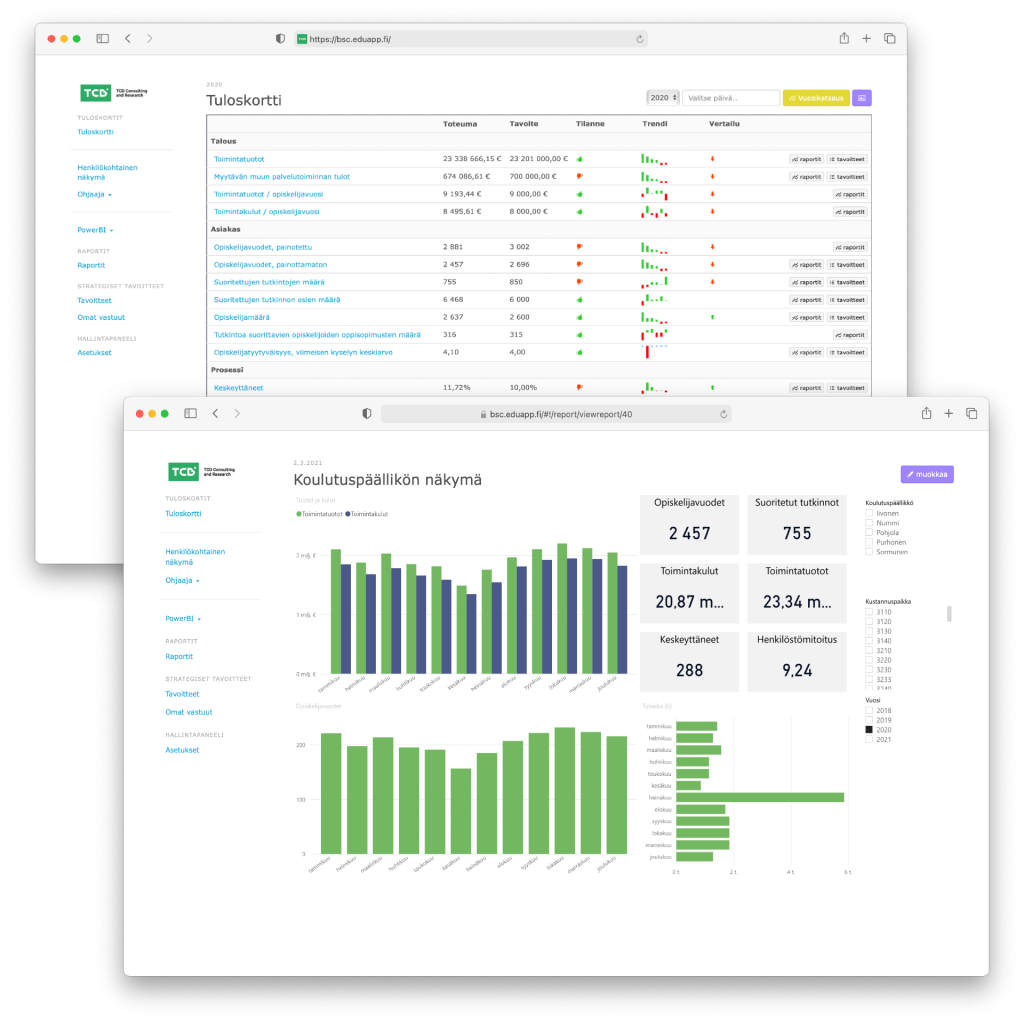Toggle the sidebar in the Tuloskortti browser window
The image size is (1024, 1024).
point(103,39)
